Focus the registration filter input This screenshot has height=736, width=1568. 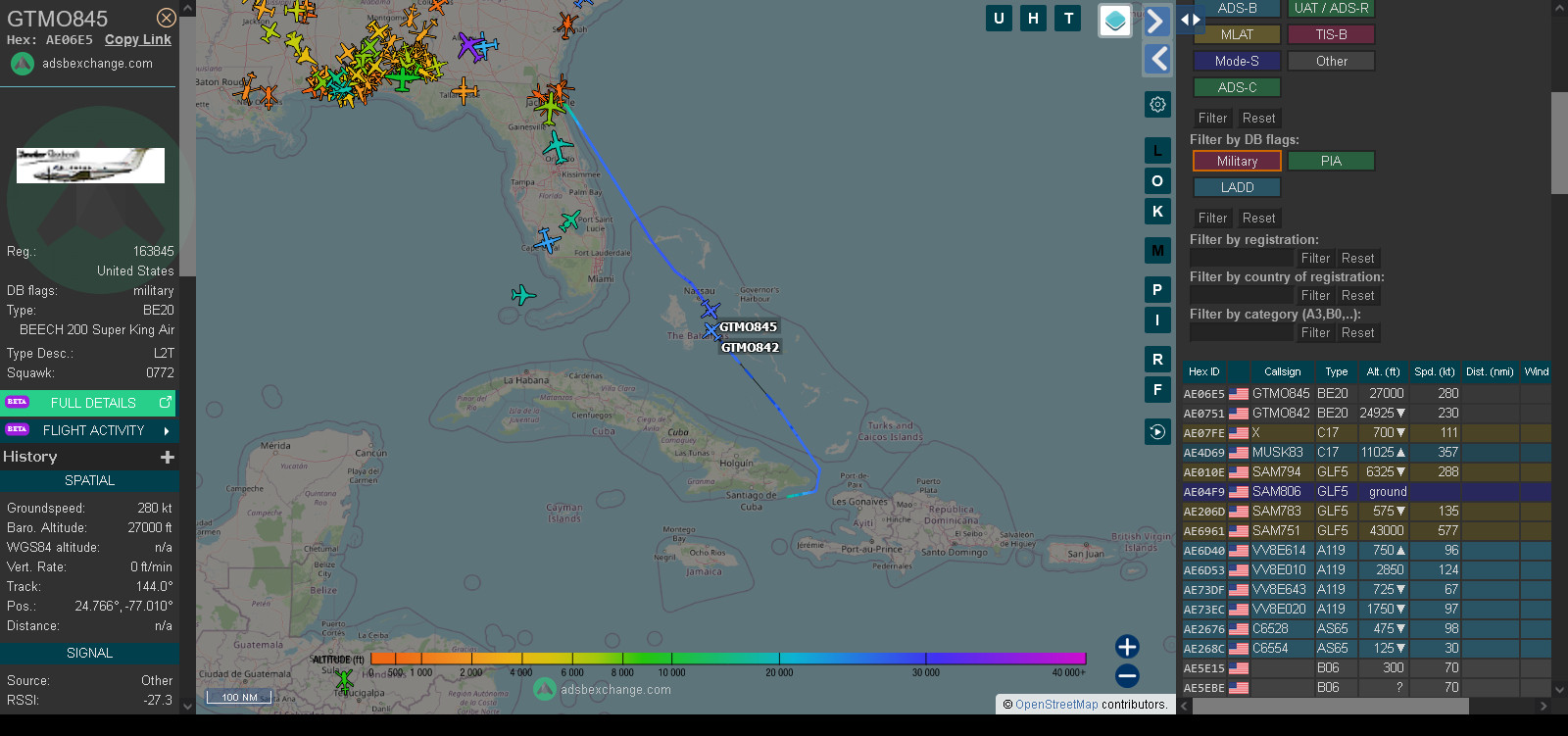1242,258
